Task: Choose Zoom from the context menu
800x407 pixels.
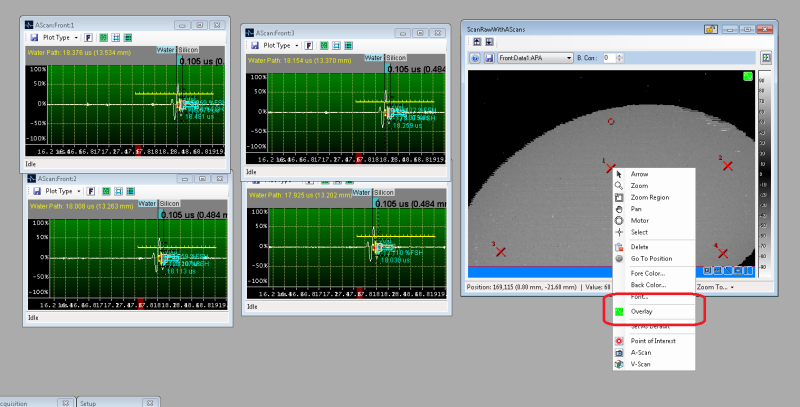Action: (x=654, y=186)
